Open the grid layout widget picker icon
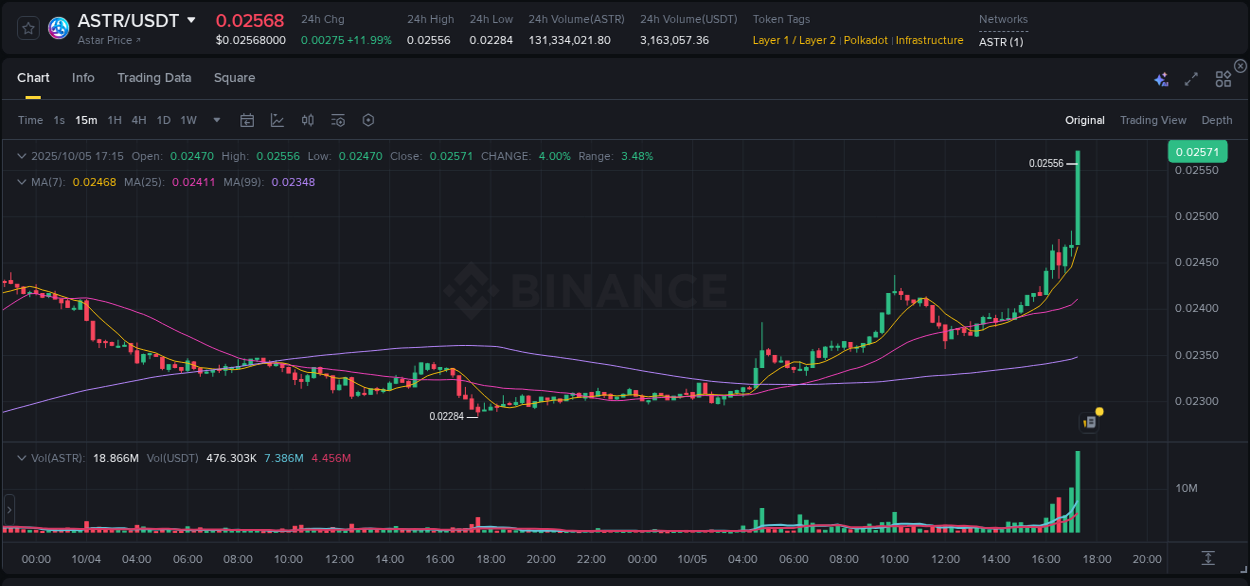Screen dimensions: 1250x586 (1223, 79)
